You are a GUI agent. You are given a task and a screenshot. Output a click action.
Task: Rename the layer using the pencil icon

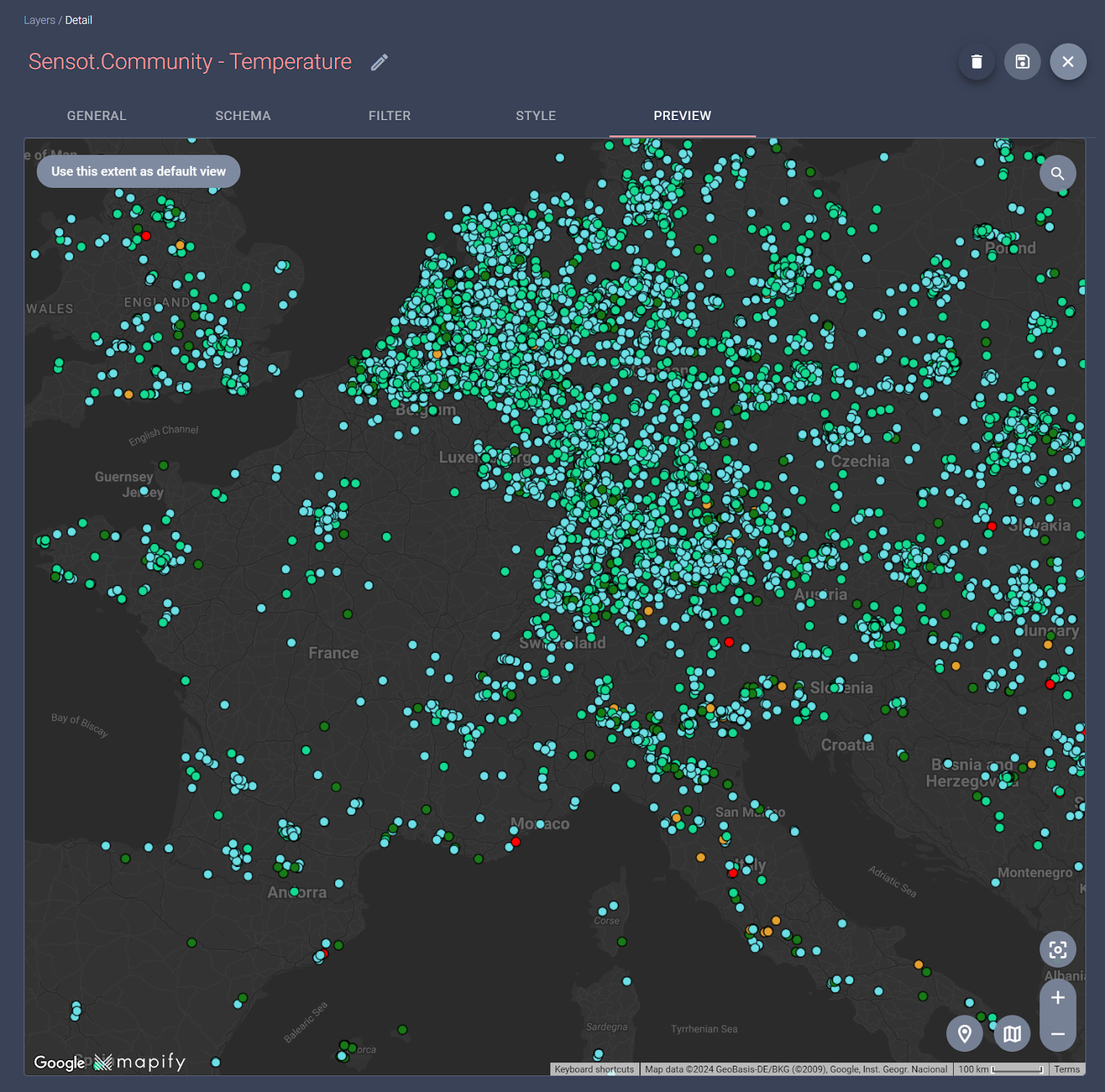pyautogui.click(x=378, y=62)
